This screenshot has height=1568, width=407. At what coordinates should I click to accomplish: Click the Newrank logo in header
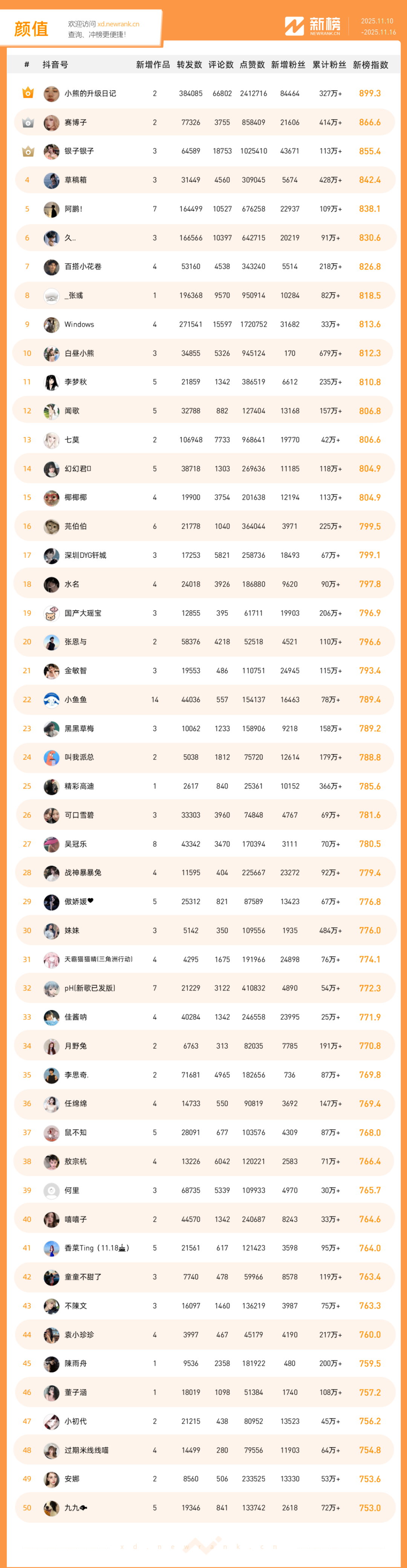tap(313, 26)
